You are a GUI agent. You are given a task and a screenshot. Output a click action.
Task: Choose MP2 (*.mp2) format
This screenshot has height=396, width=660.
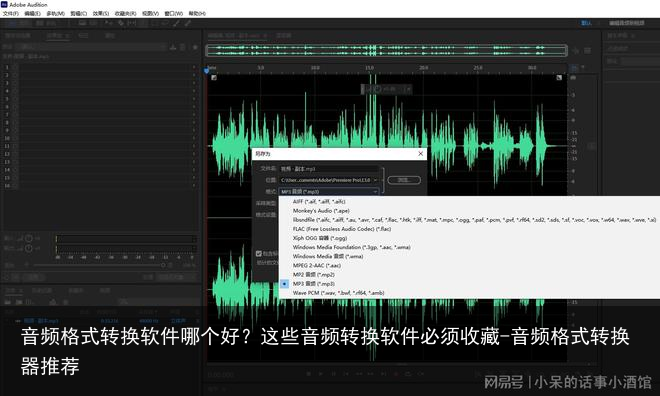[314, 275]
